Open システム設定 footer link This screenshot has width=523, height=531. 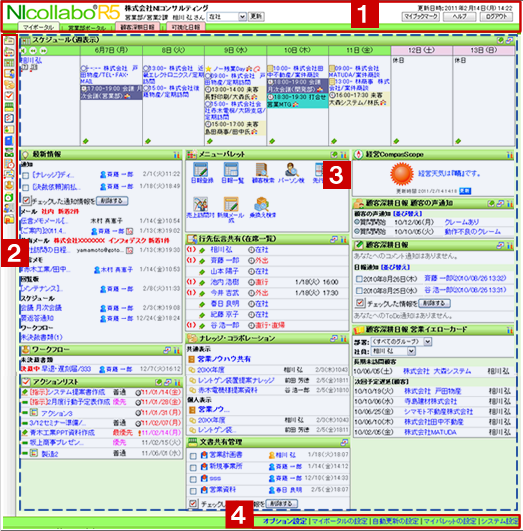coord(500,521)
